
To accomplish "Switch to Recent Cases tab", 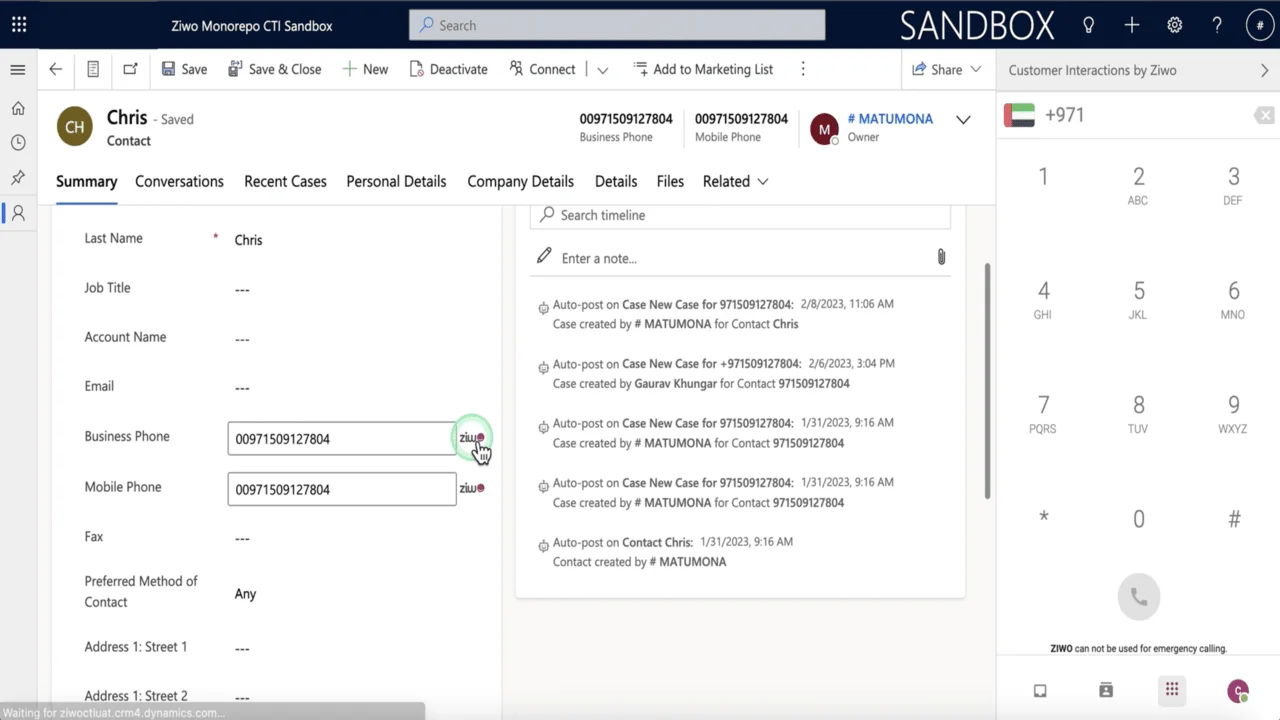I will (285, 181).
